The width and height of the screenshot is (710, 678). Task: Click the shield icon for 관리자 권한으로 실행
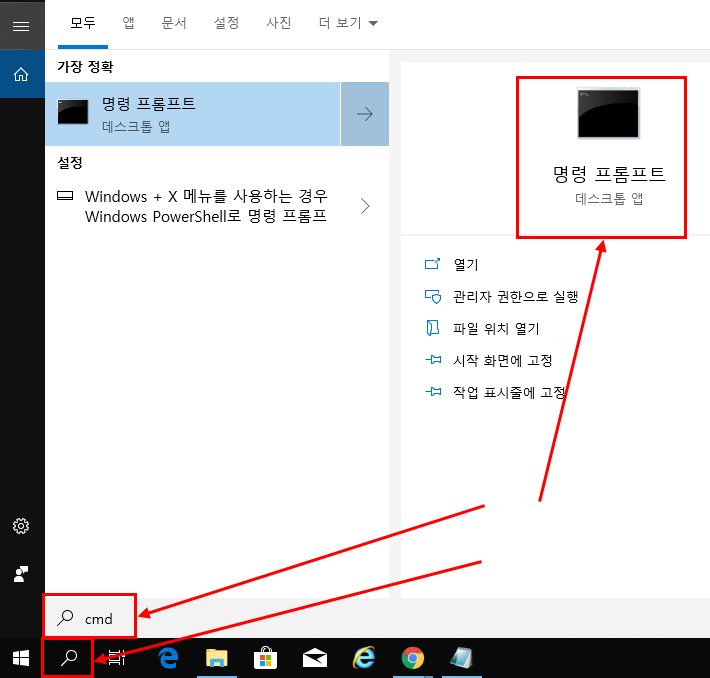point(433,297)
